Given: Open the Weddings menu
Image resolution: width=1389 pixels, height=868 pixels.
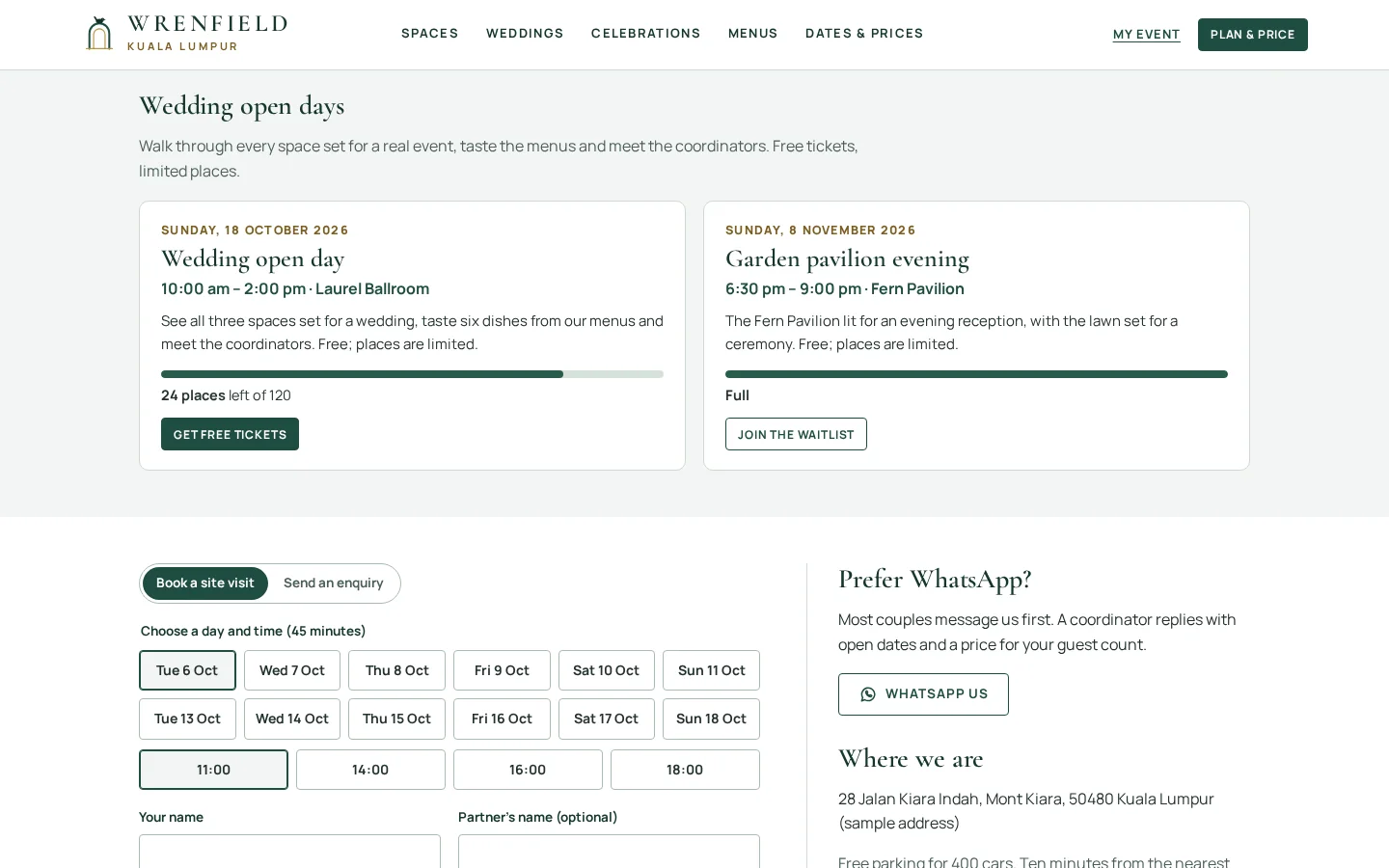Looking at the screenshot, I should point(525,34).
